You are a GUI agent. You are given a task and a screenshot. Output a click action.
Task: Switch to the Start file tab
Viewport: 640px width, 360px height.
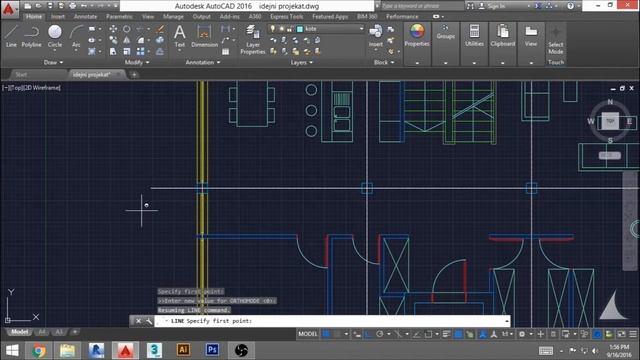(x=21, y=74)
